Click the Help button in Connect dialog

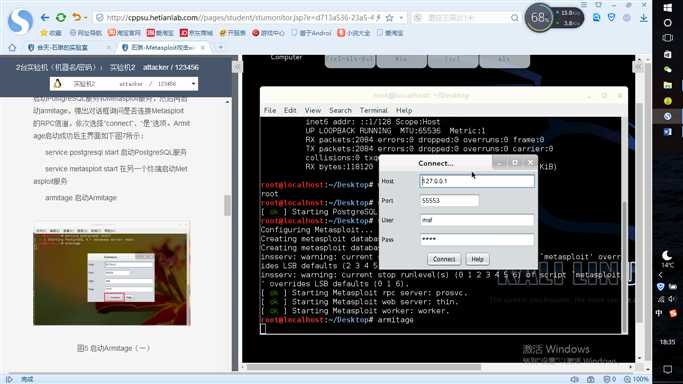tap(477, 259)
